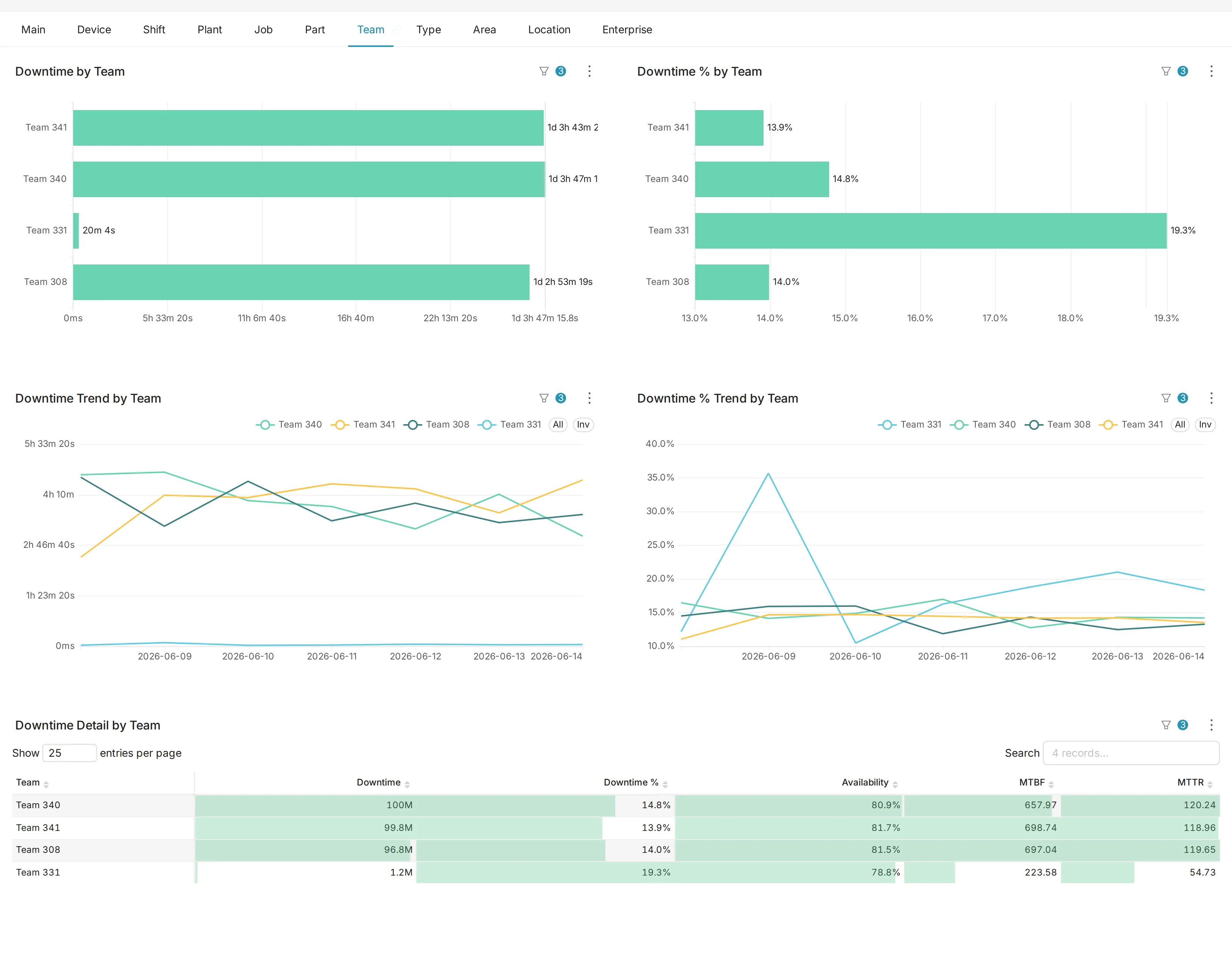Switch to the Job tab
1232x955 pixels.
click(x=263, y=30)
